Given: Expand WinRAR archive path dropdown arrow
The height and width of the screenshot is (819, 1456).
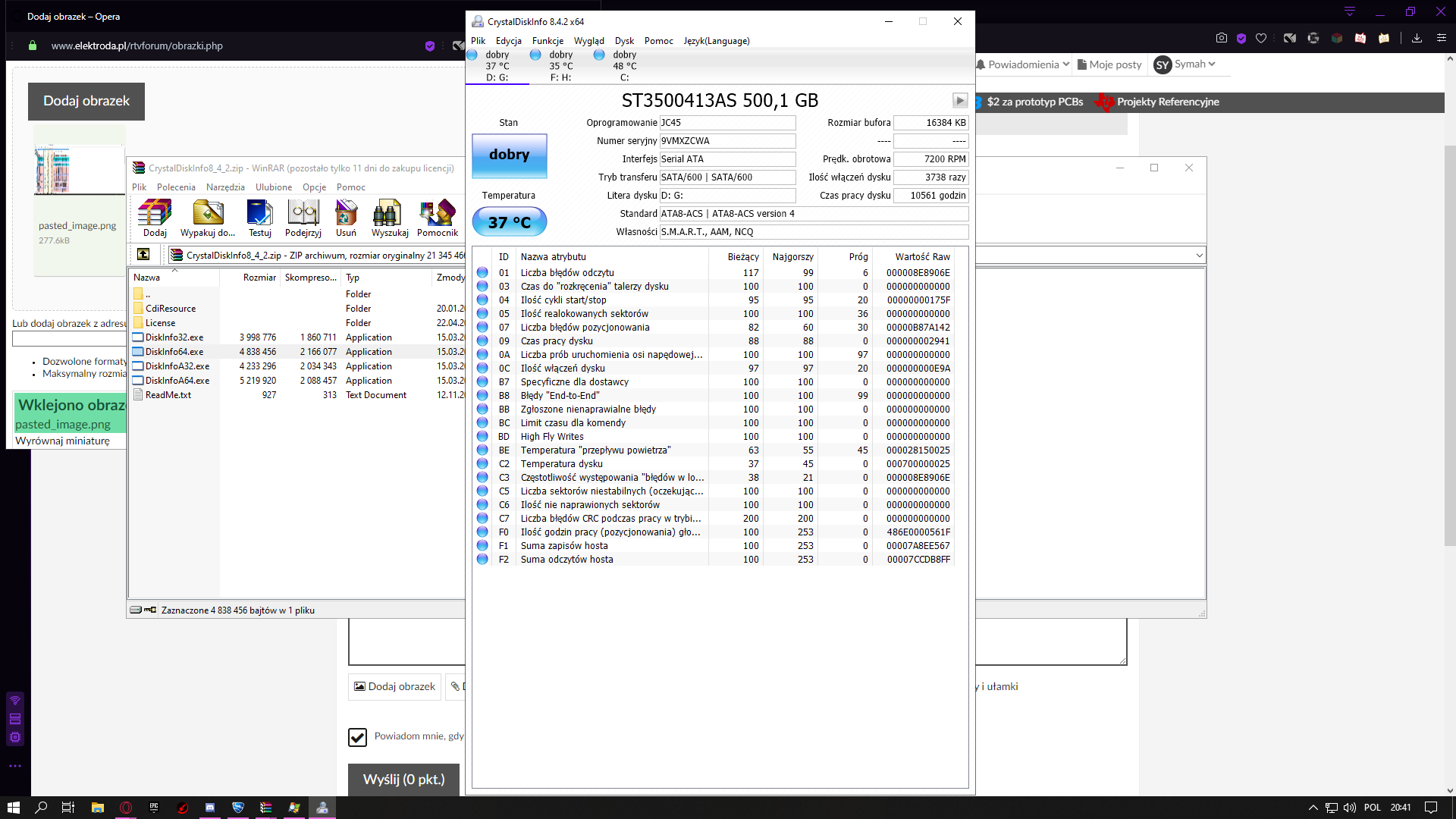Looking at the screenshot, I should click(1199, 255).
